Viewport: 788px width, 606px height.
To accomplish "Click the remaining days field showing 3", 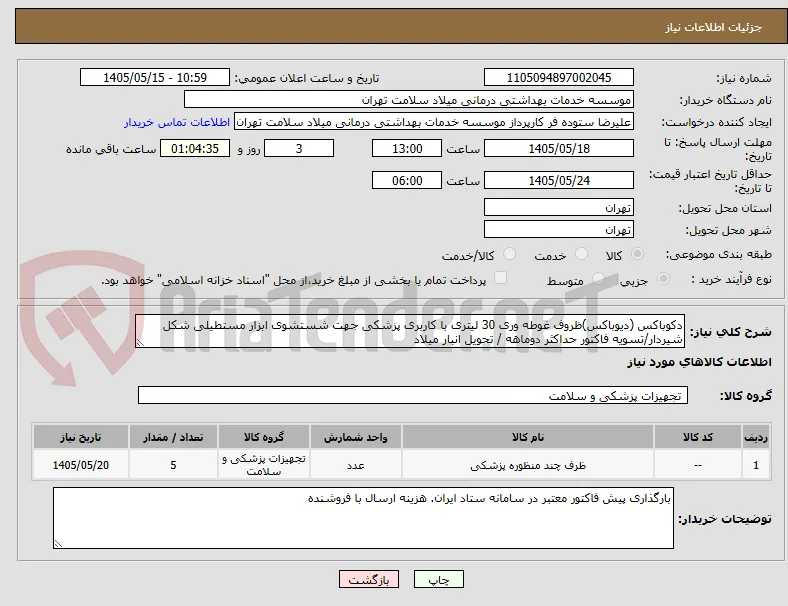I will pos(299,149).
